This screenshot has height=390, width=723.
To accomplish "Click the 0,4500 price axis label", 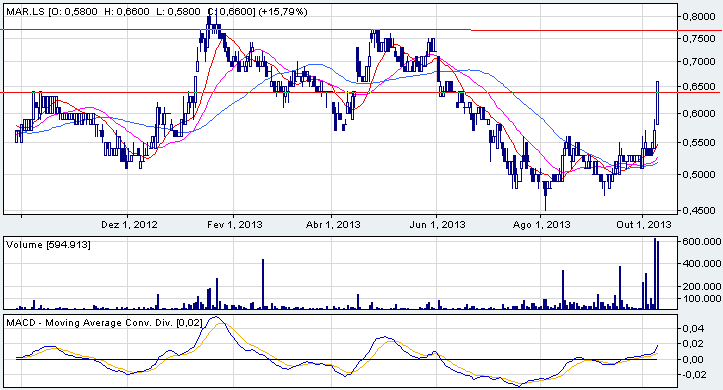I will point(698,211).
